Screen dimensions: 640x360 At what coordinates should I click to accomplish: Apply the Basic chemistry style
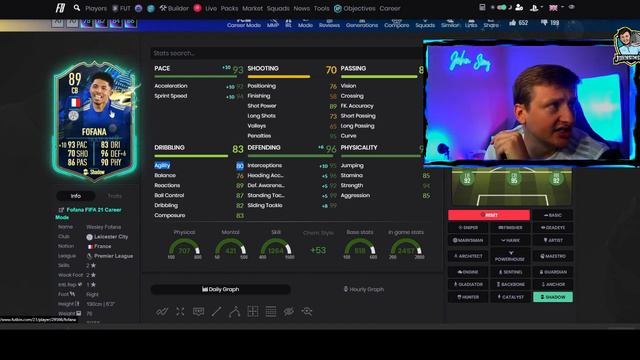click(x=553, y=215)
